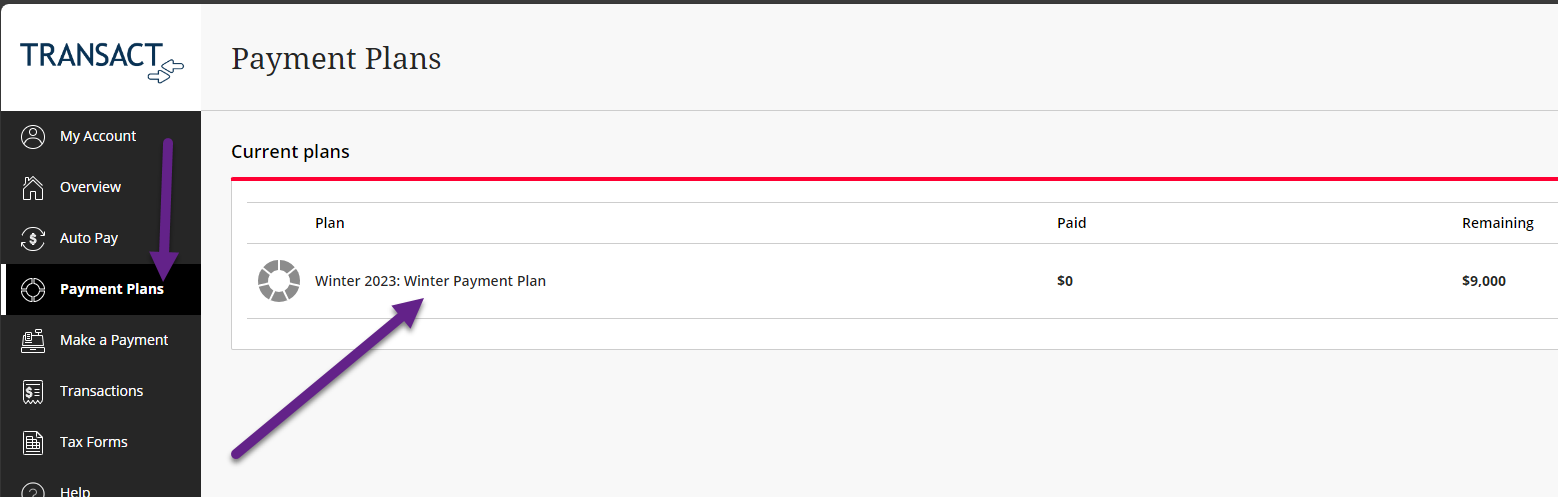Click the $0 paid amount
The image size is (1558, 497).
pos(1065,281)
